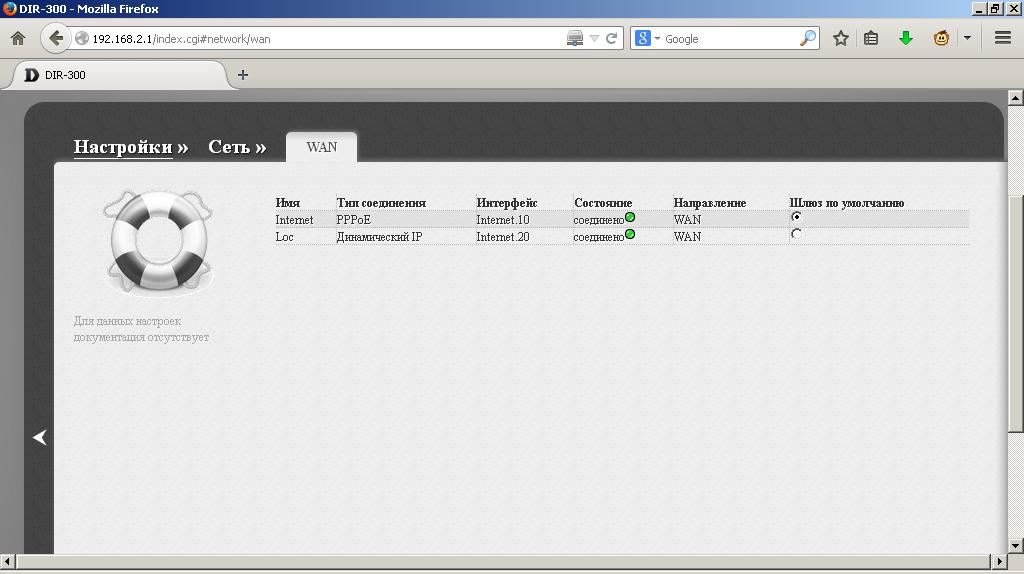Click PPPoE connection type cell
The image size is (1024, 574).
click(x=353, y=220)
